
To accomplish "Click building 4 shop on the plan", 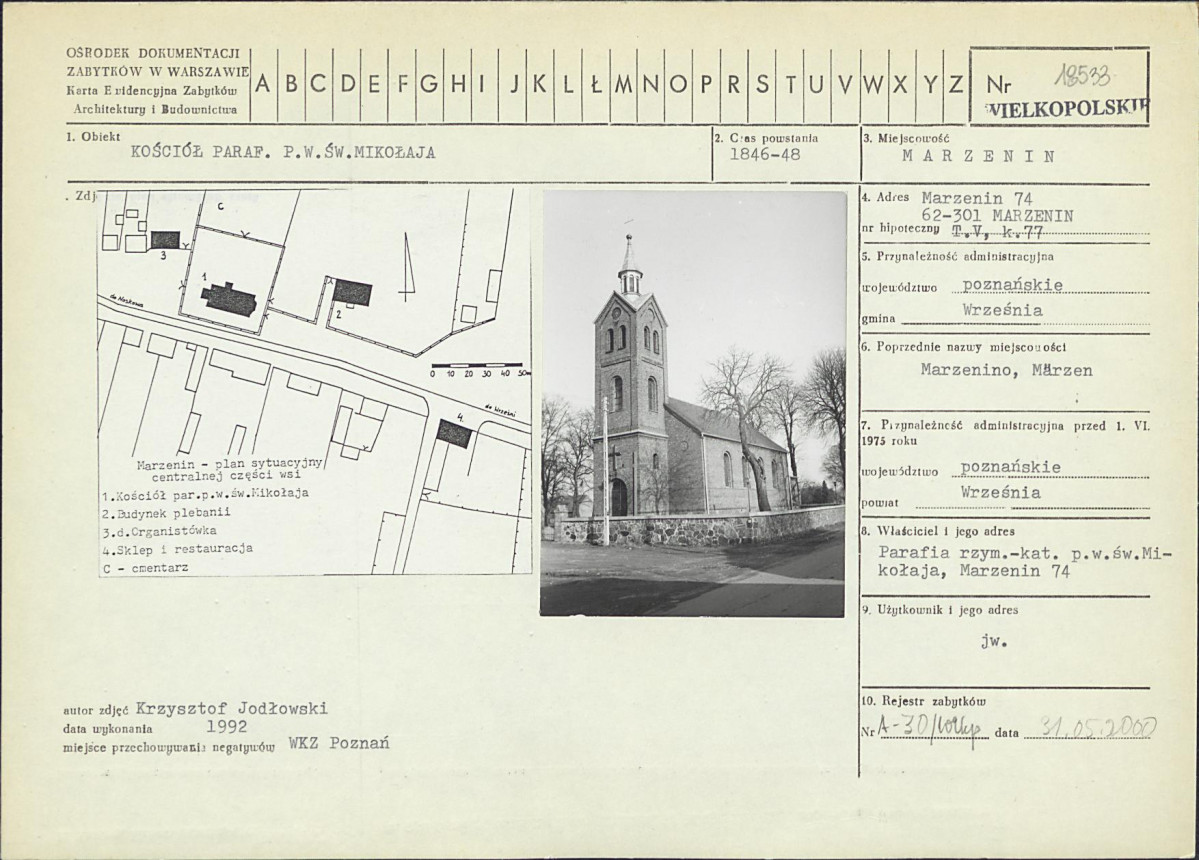I will [x=454, y=433].
